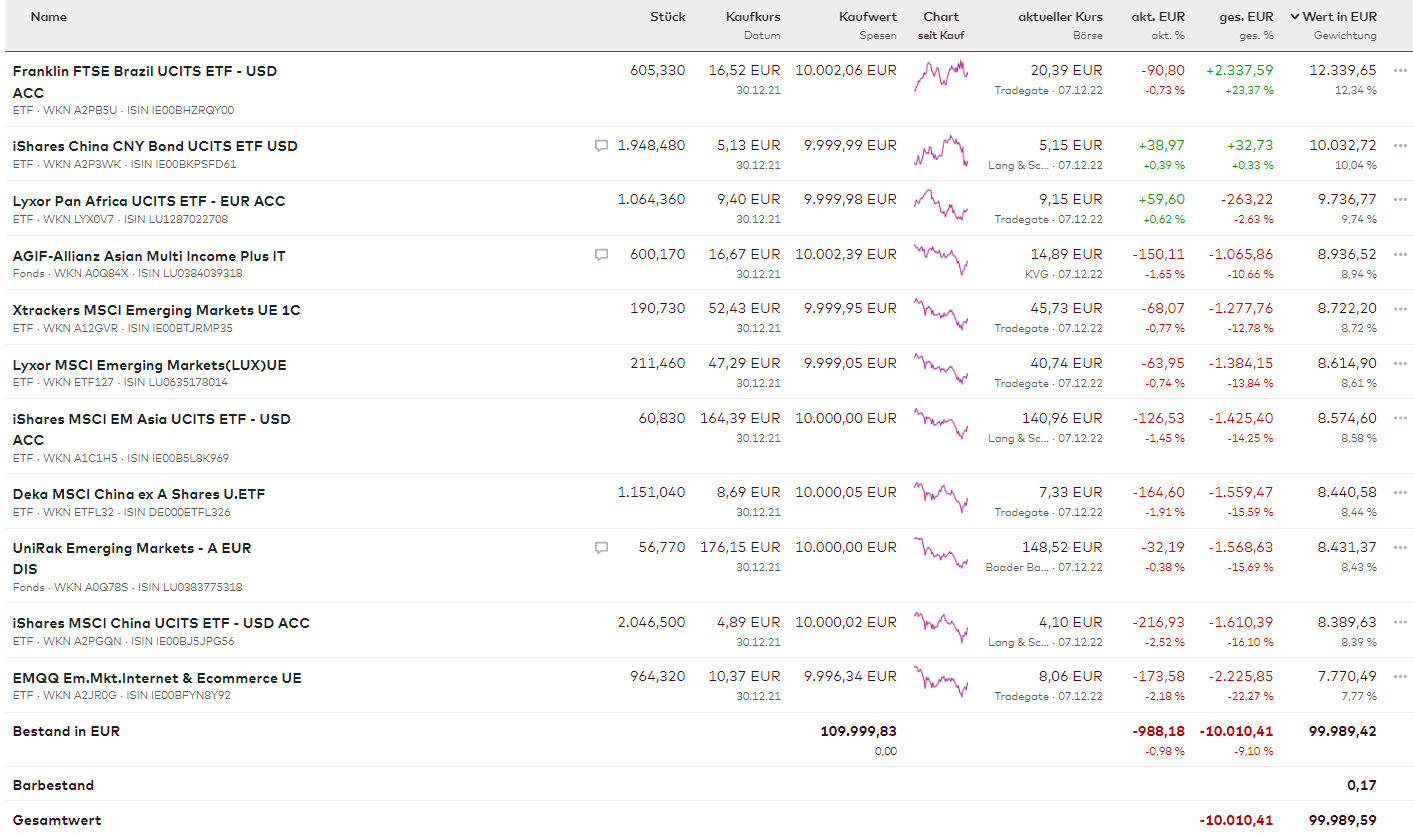Open comment icon for UniRak Emerging Markets
Image resolution: width=1413 pixels, height=835 pixels.
click(601, 548)
